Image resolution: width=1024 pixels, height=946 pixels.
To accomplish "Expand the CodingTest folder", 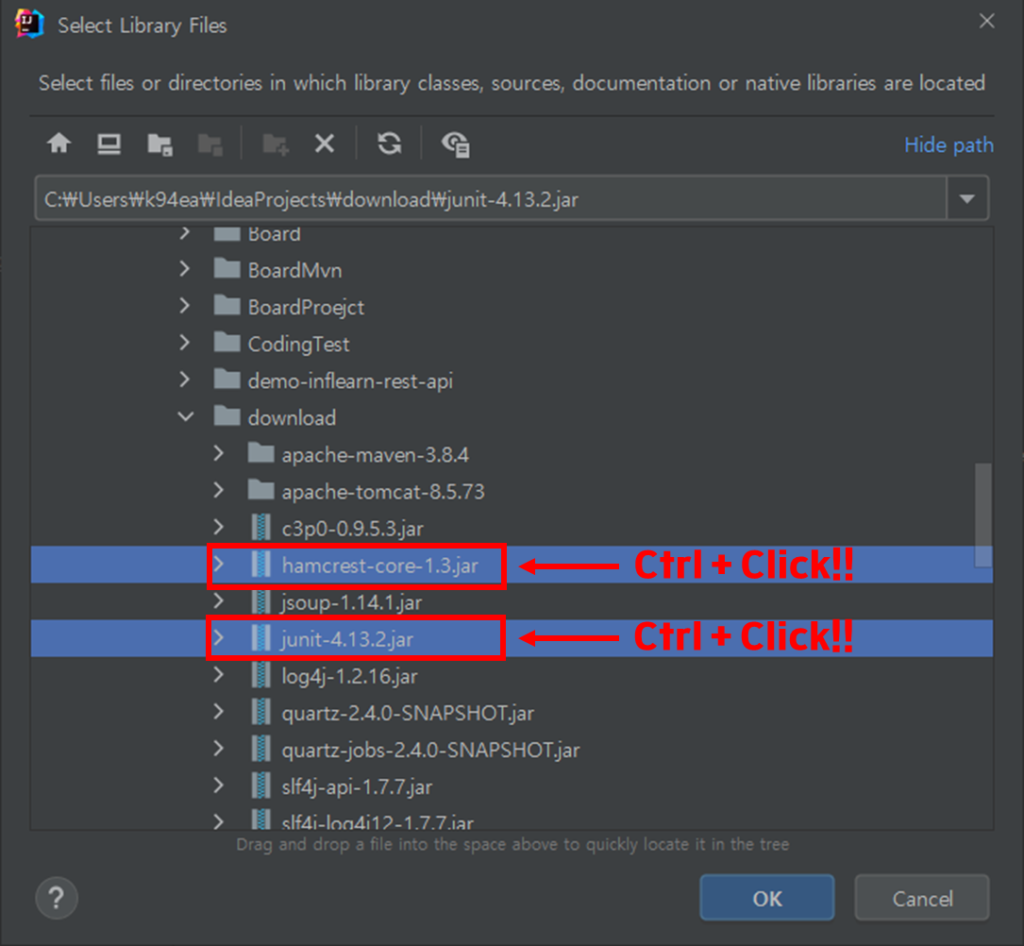I will pos(185,343).
